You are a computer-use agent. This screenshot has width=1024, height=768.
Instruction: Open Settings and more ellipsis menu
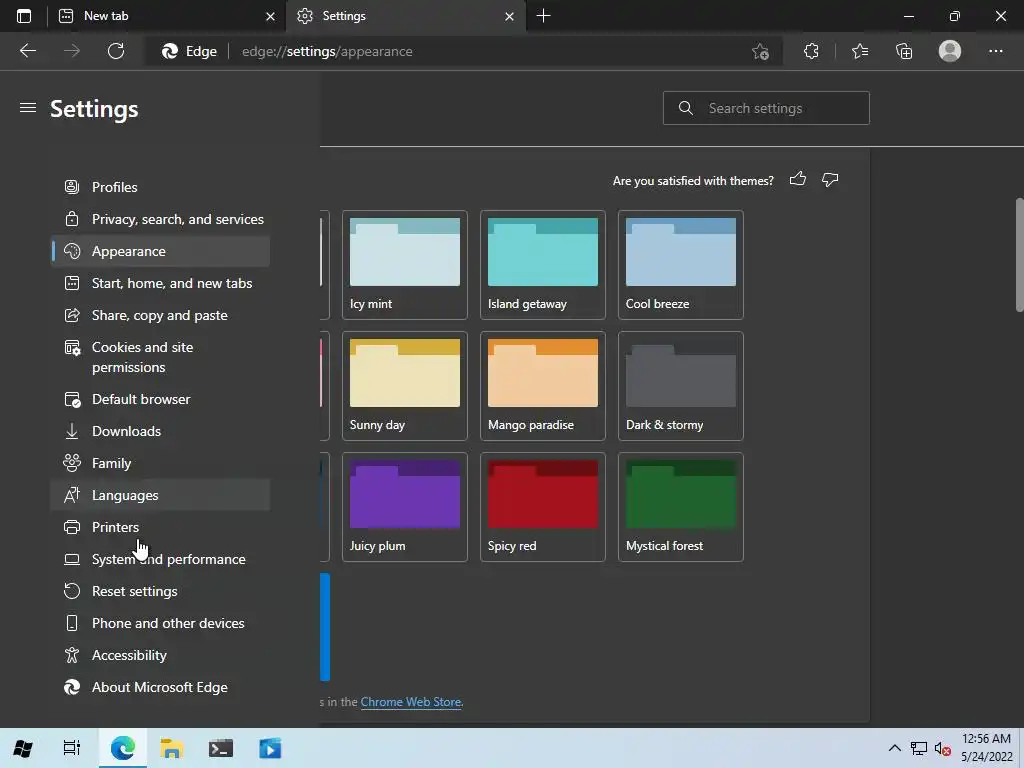click(x=995, y=51)
